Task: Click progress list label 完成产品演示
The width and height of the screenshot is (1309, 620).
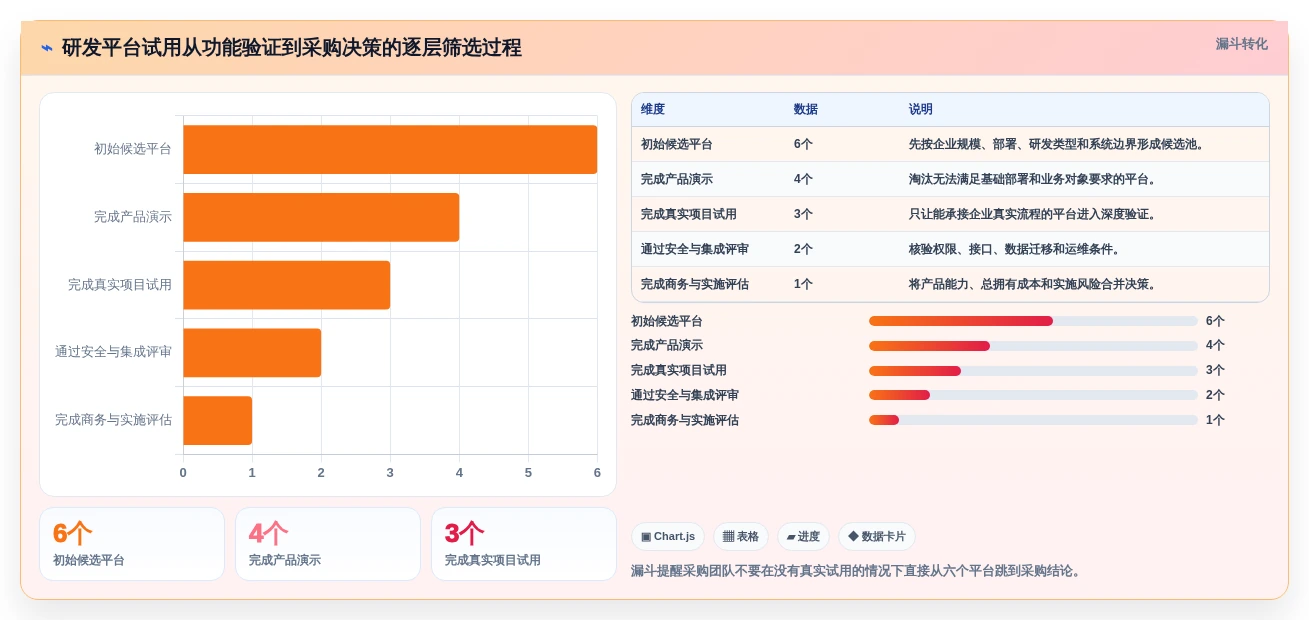Action: [x=667, y=346]
